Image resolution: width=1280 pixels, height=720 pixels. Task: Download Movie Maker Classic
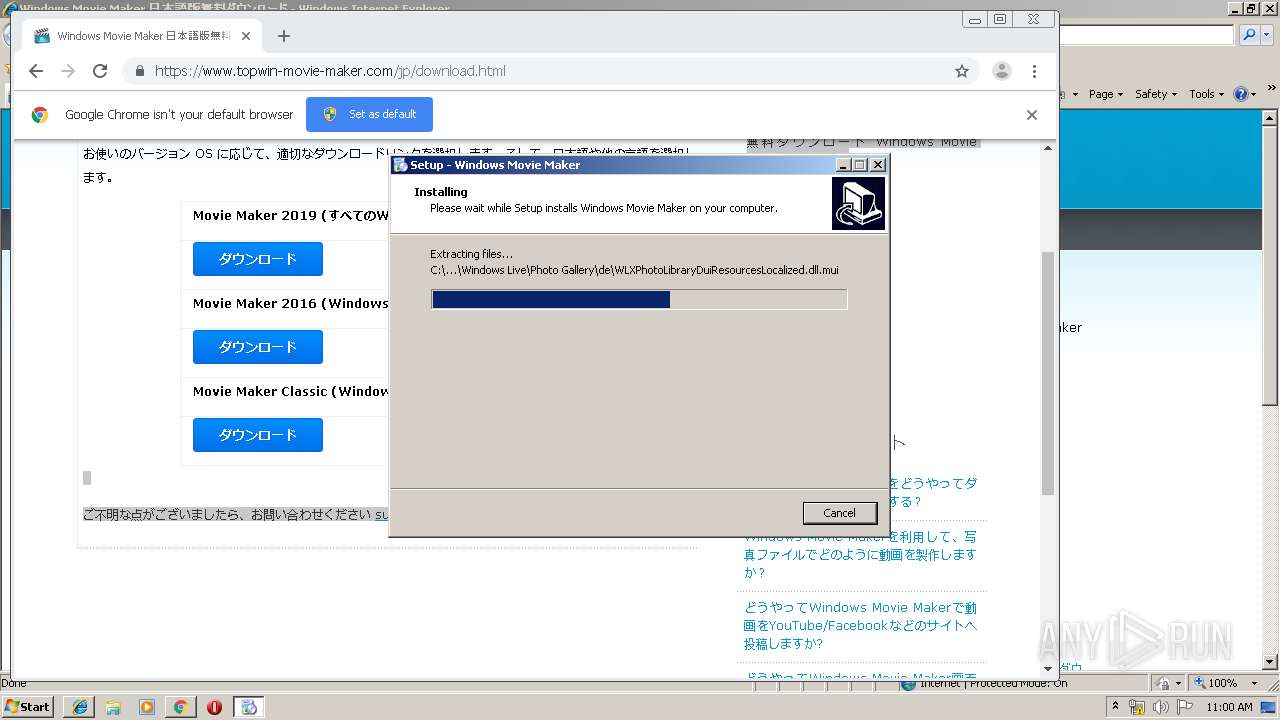[x=258, y=435]
